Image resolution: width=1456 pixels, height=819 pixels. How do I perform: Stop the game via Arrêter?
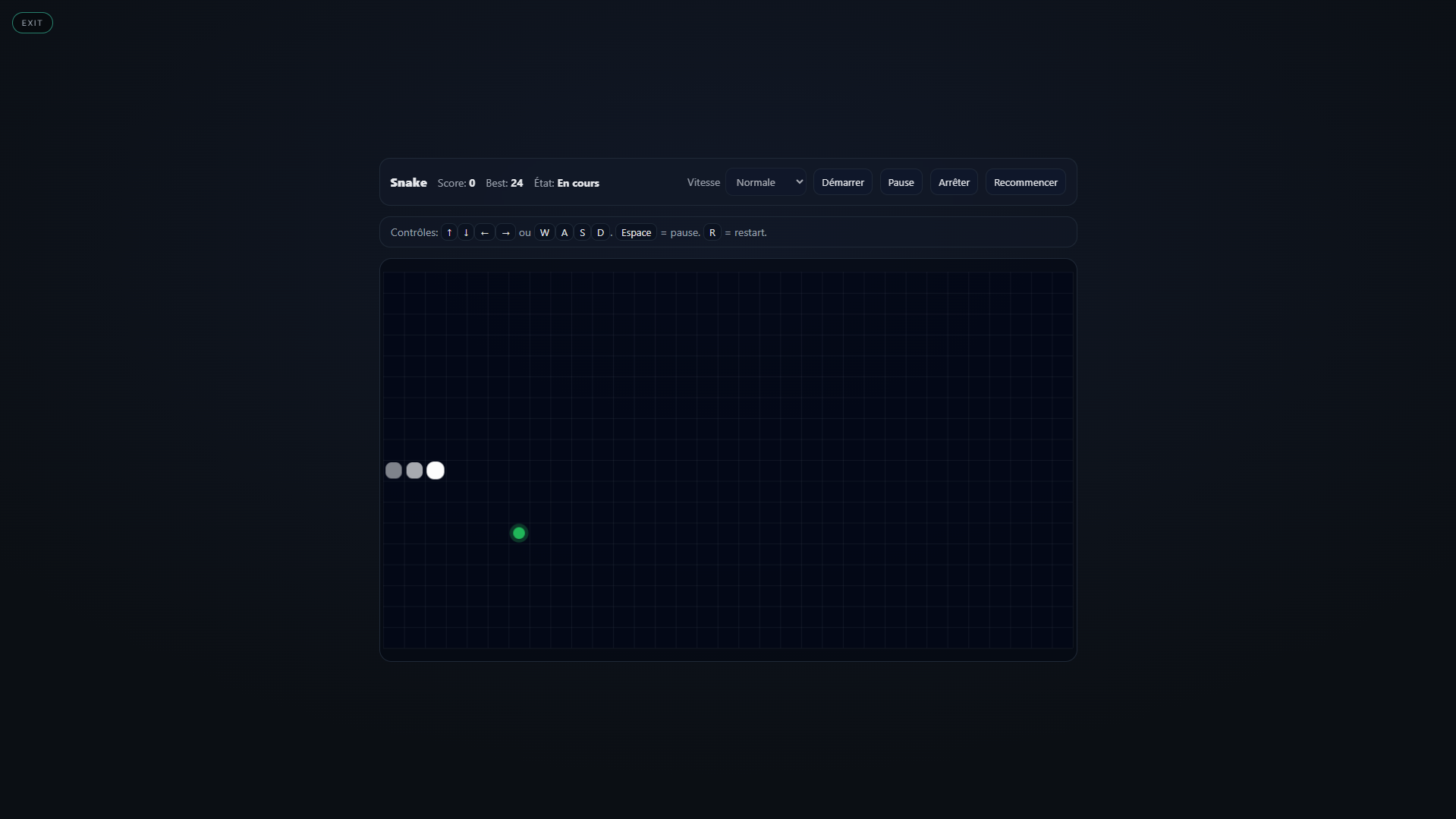coord(953,182)
